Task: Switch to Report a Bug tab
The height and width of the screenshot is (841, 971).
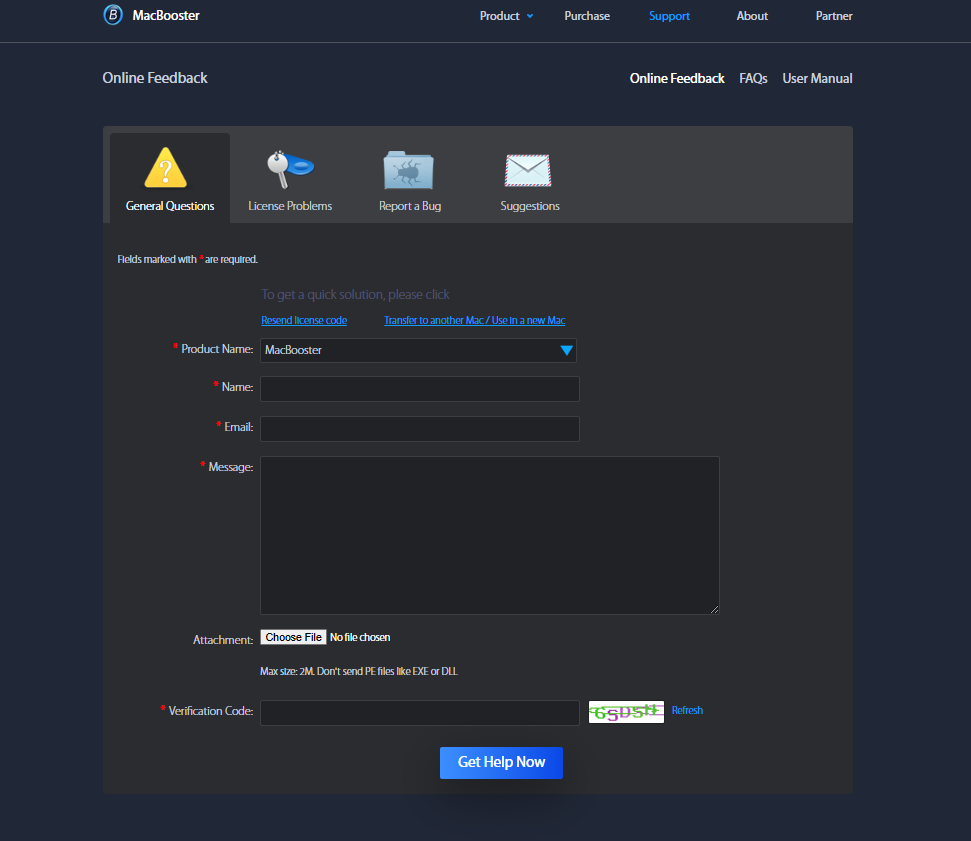Action: [410, 178]
